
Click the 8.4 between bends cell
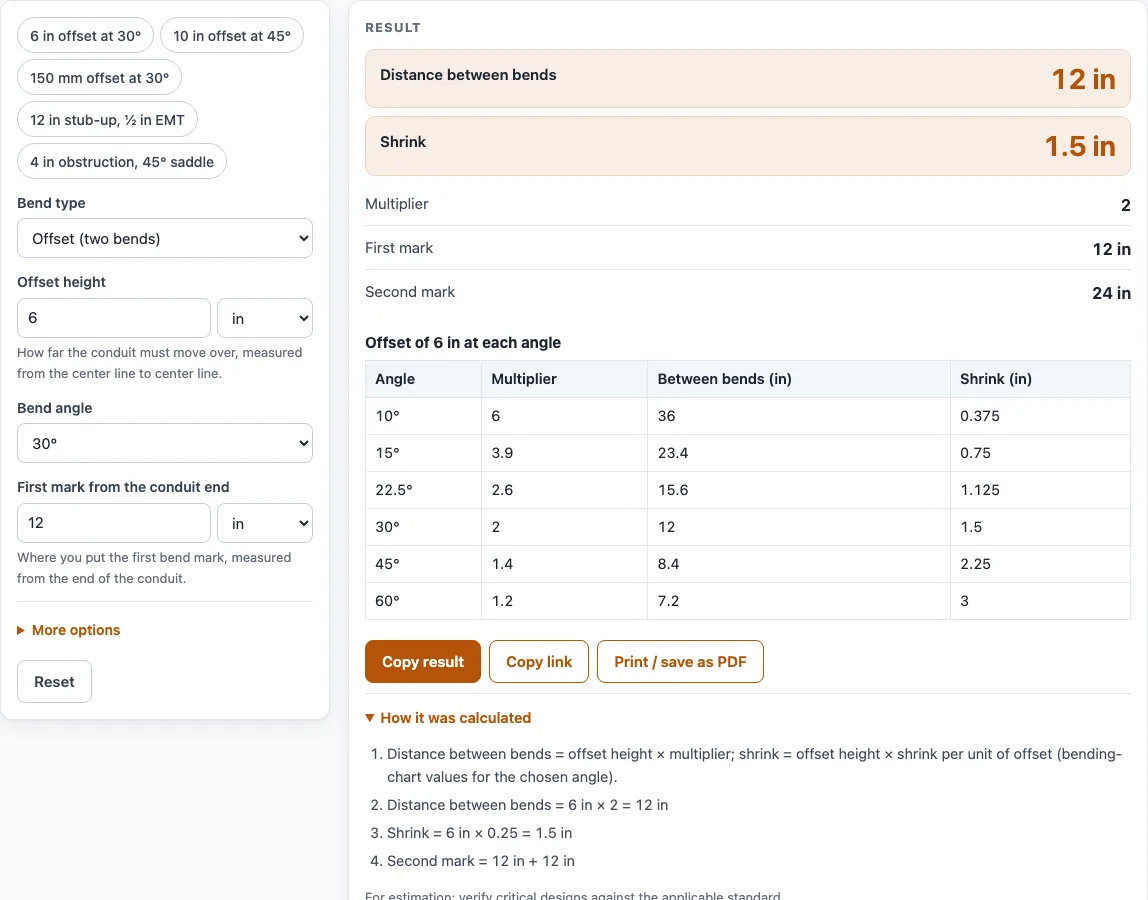799,564
